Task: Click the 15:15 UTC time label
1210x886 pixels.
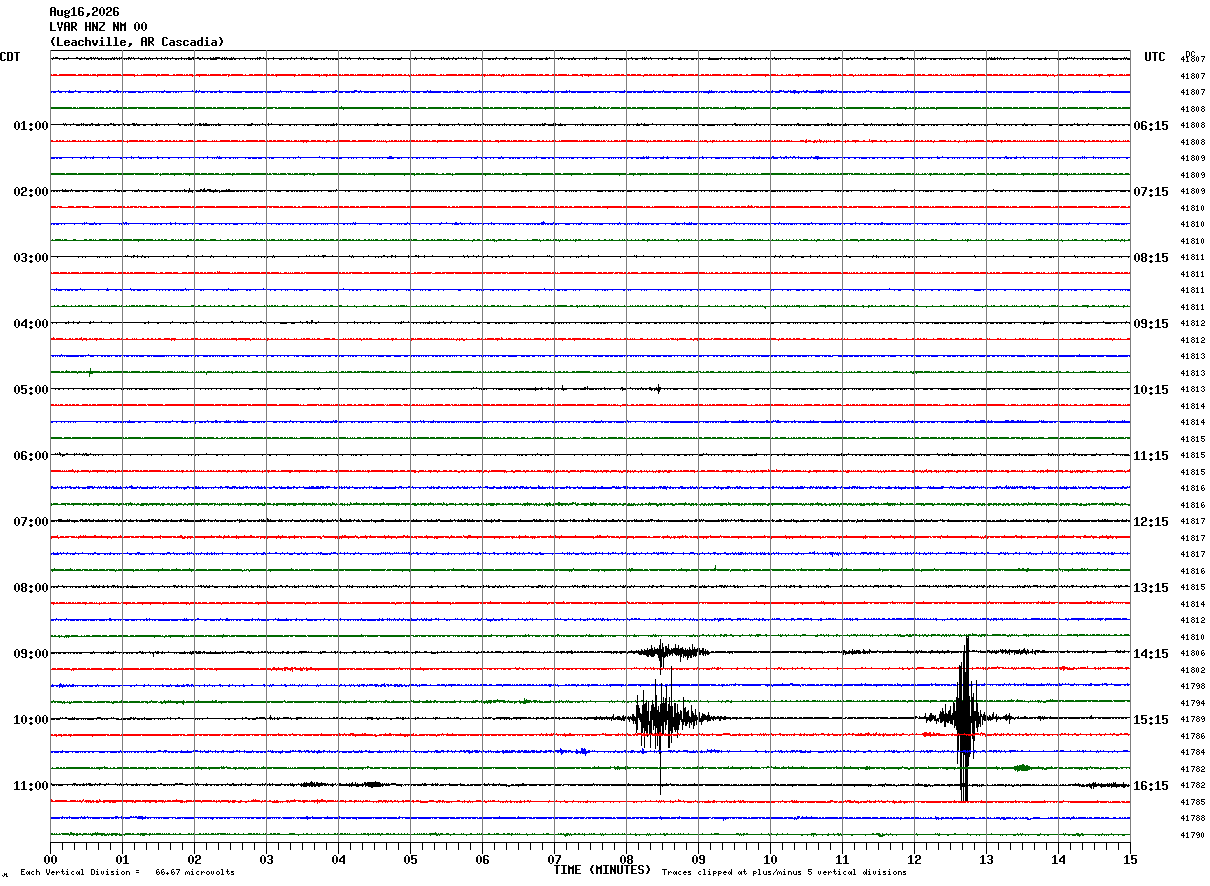Action: [1151, 720]
